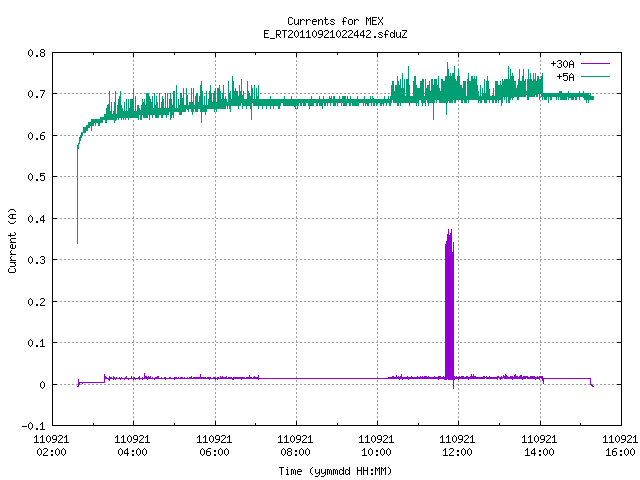Viewport: 640px width, 480px height.
Task: Click the x-axis label 'Time (yymmdd HH:MM)'
Action: (x=335, y=471)
